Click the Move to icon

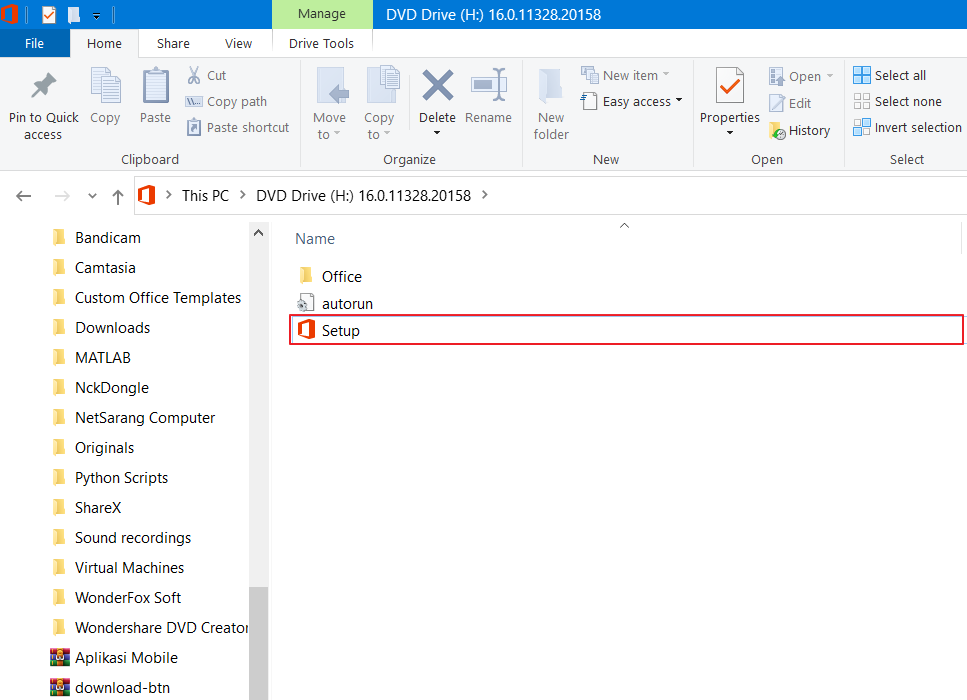[332, 85]
